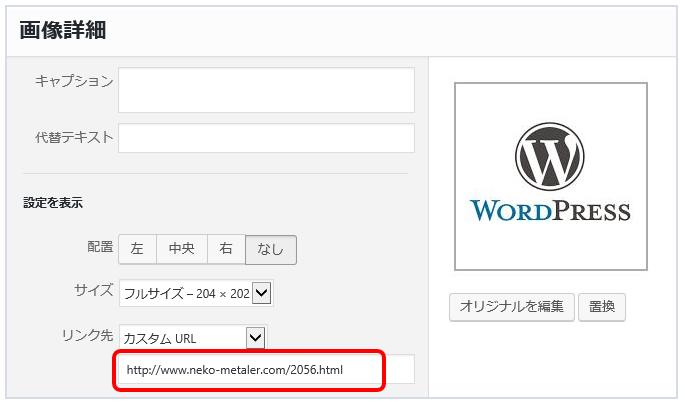Image resolution: width=685 pixels, height=404 pixels.
Task: Click the オリジナルを編集 button
Action: 512,307
